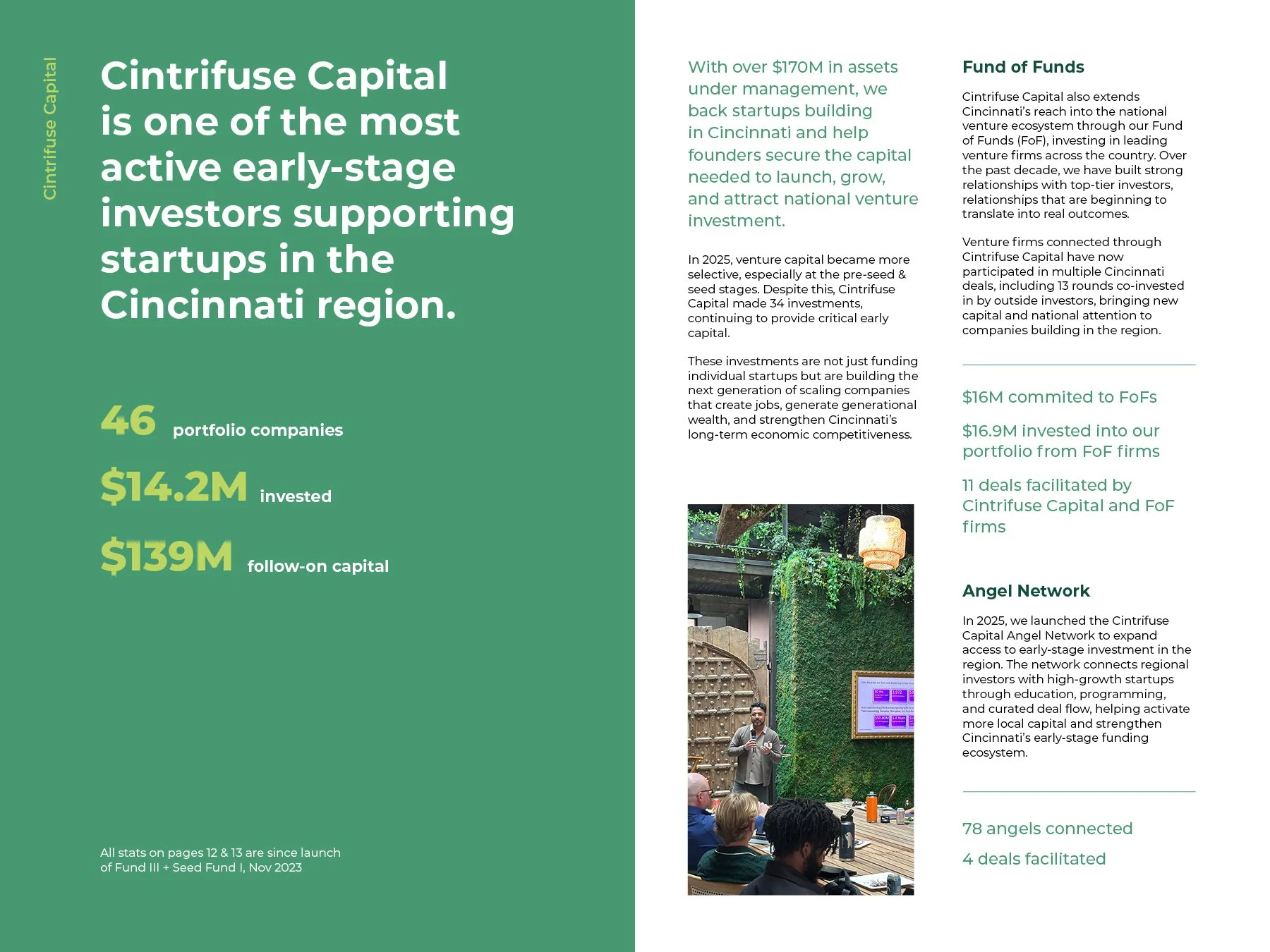Click the '$139M' figure
Viewport: 1270px width, 952px height.
tap(167, 556)
